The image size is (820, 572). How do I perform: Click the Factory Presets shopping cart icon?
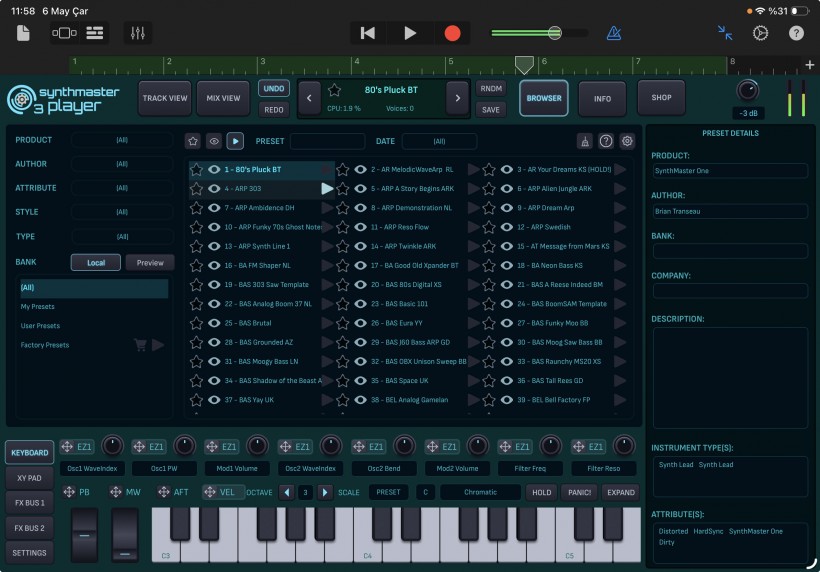140,345
